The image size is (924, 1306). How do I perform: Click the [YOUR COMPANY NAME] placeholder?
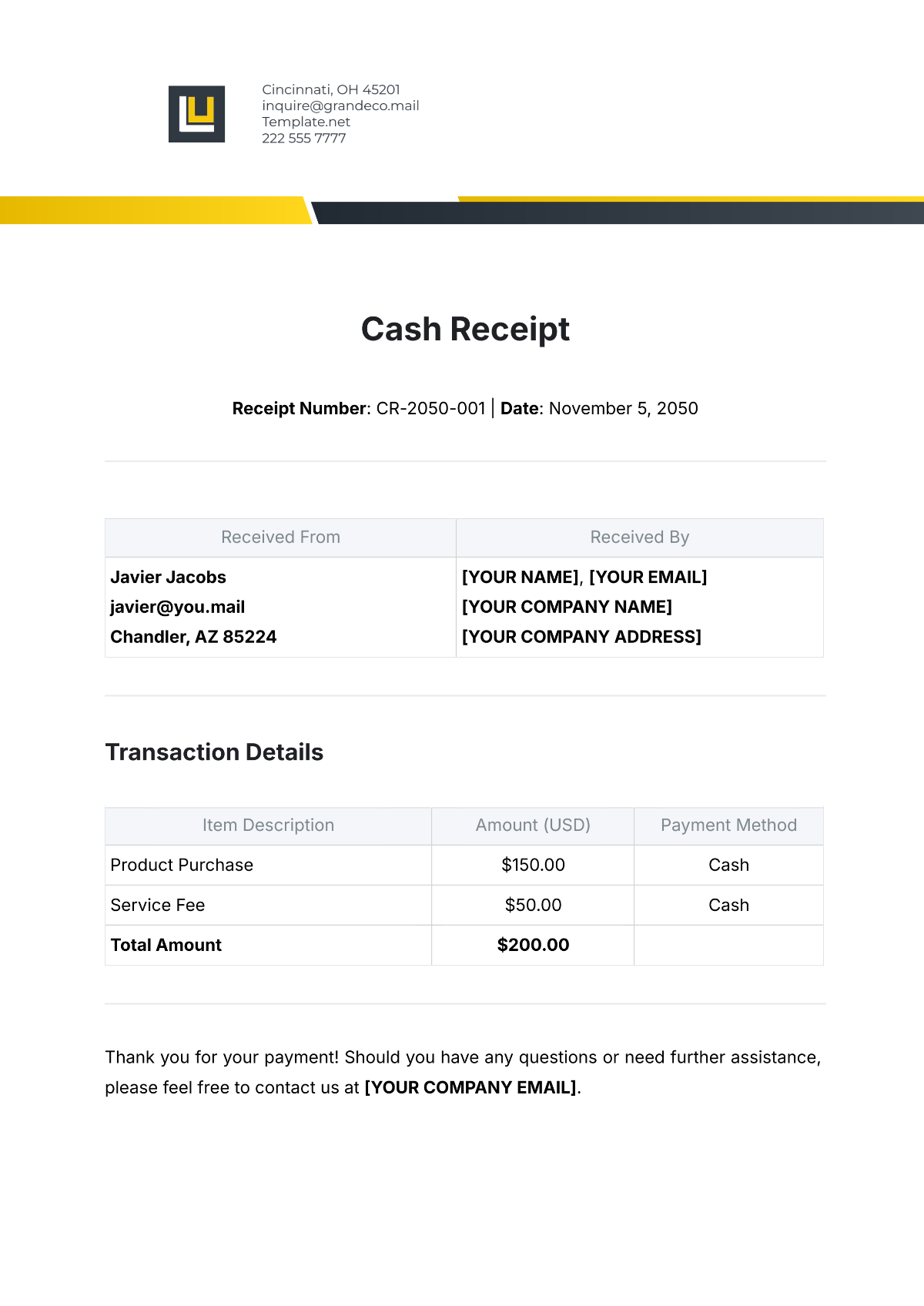[x=567, y=608]
